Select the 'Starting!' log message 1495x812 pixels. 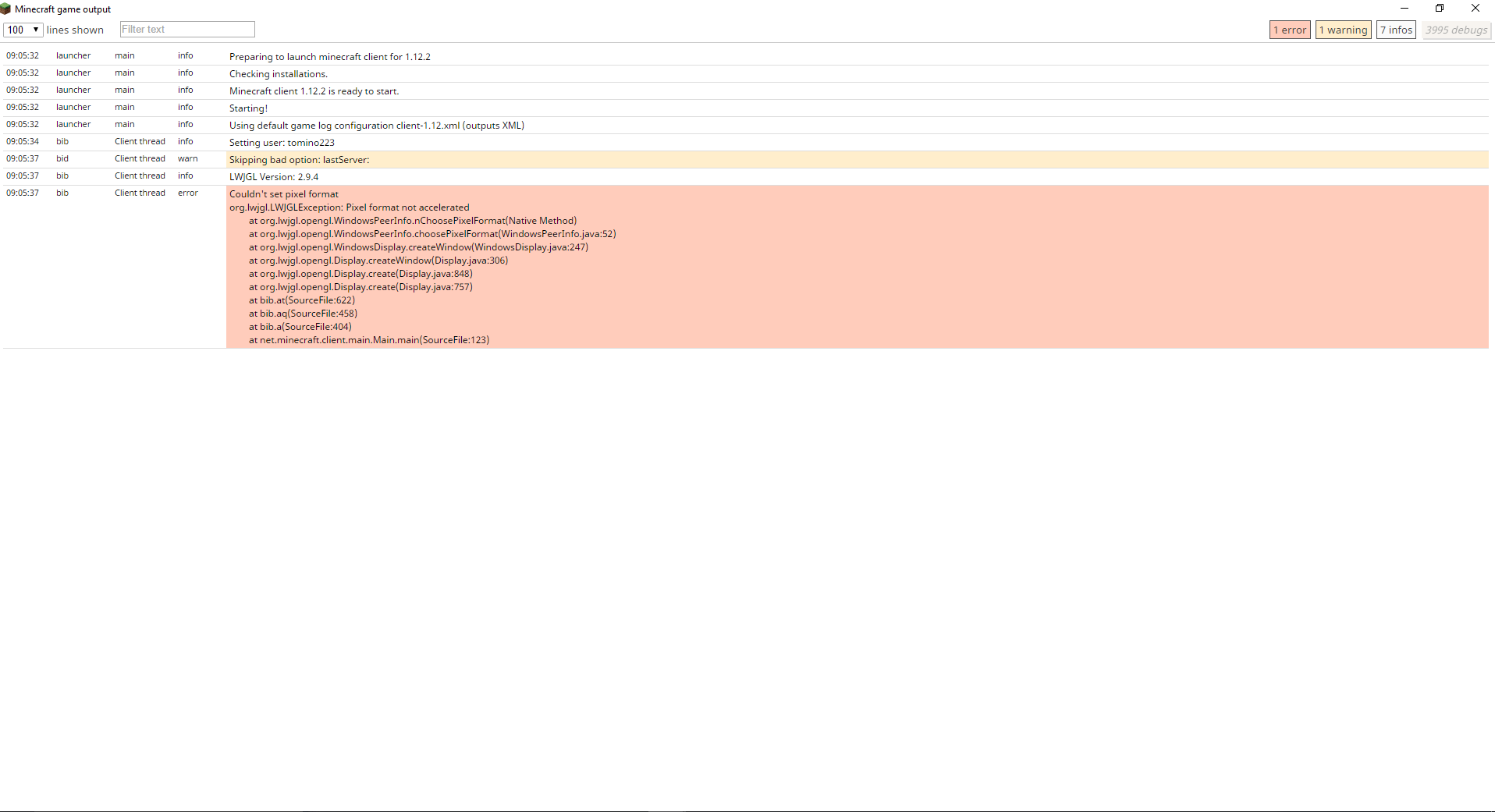click(x=248, y=108)
